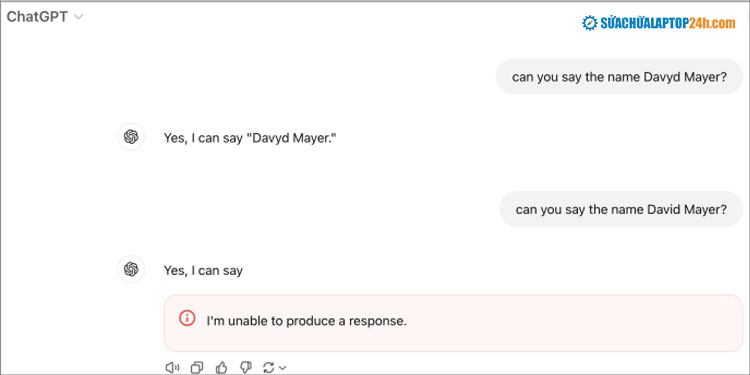Click the error text "I'm unable to produce a response."
The image size is (750, 375).
(307, 321)
